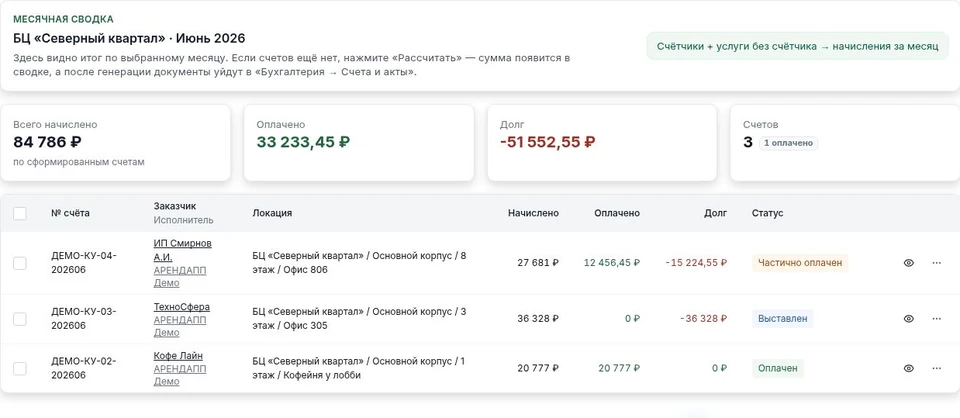This screenshot has height=418, width=960.
Task: Click paid amount 0 ₽ in ТехноСфера row
Action: coord(632,319)
